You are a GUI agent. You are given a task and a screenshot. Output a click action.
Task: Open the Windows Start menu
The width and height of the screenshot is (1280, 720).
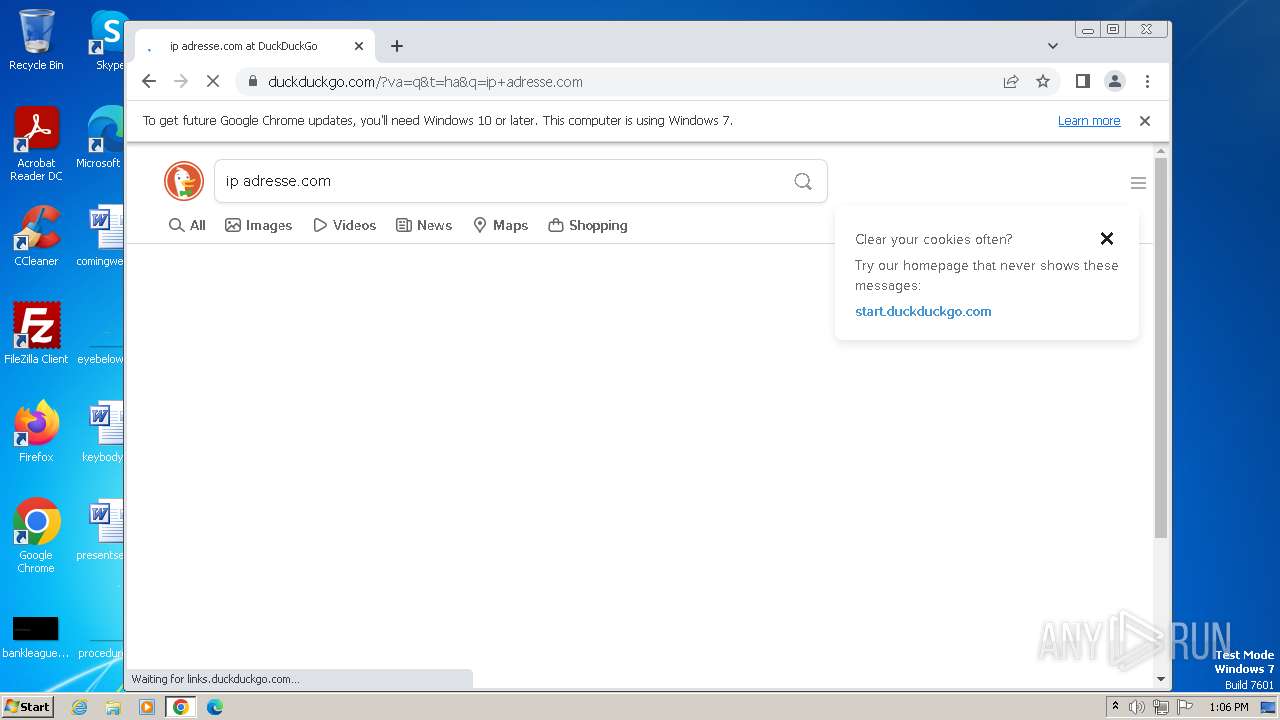tap(28, 706)
